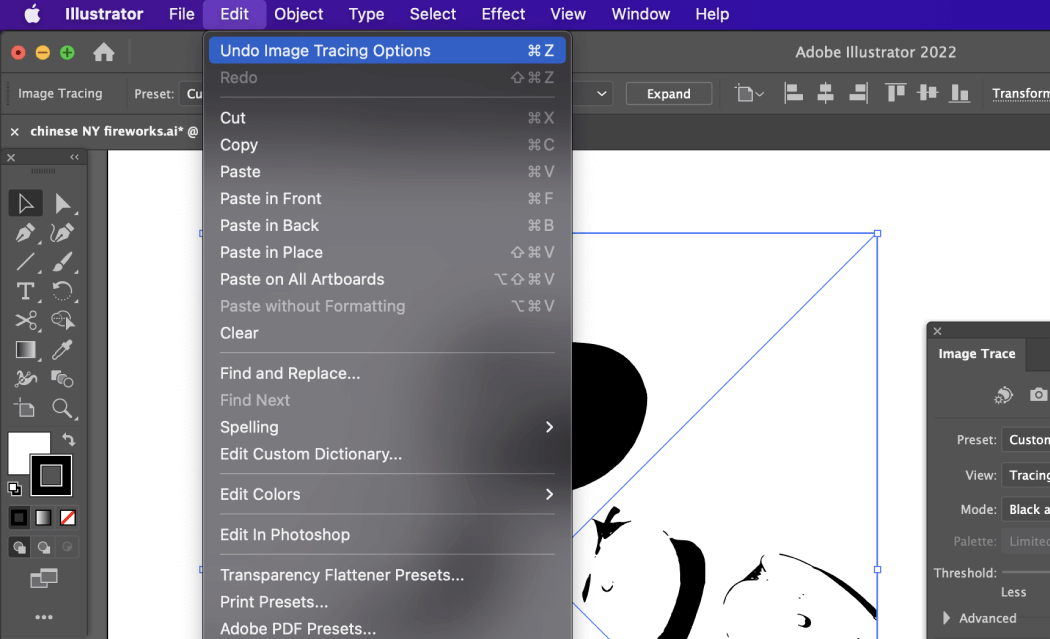Select the Scissors tool
This screenshot has width=1050, height=639.
25,320
